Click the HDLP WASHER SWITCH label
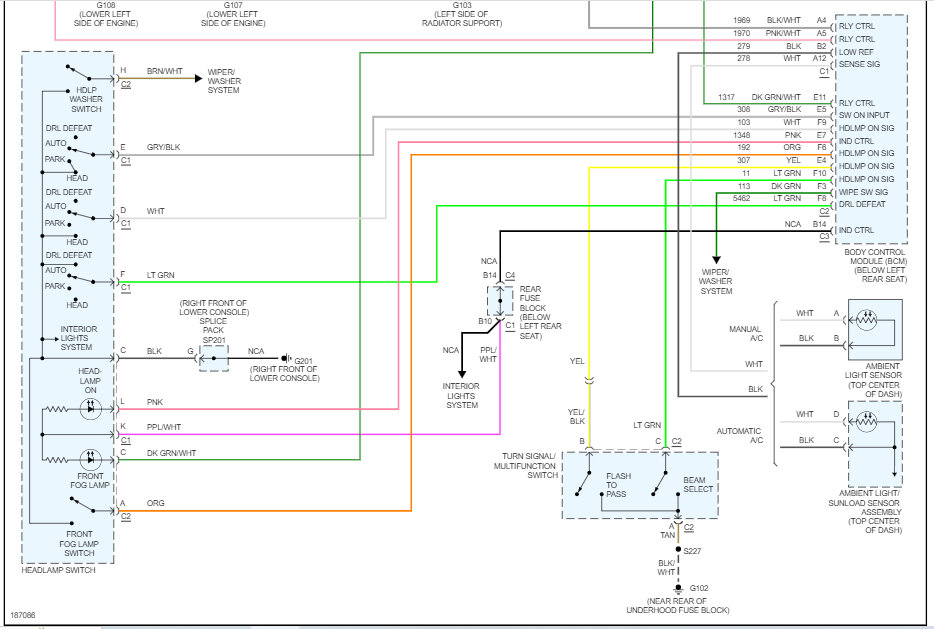 [x=86, y=99]
